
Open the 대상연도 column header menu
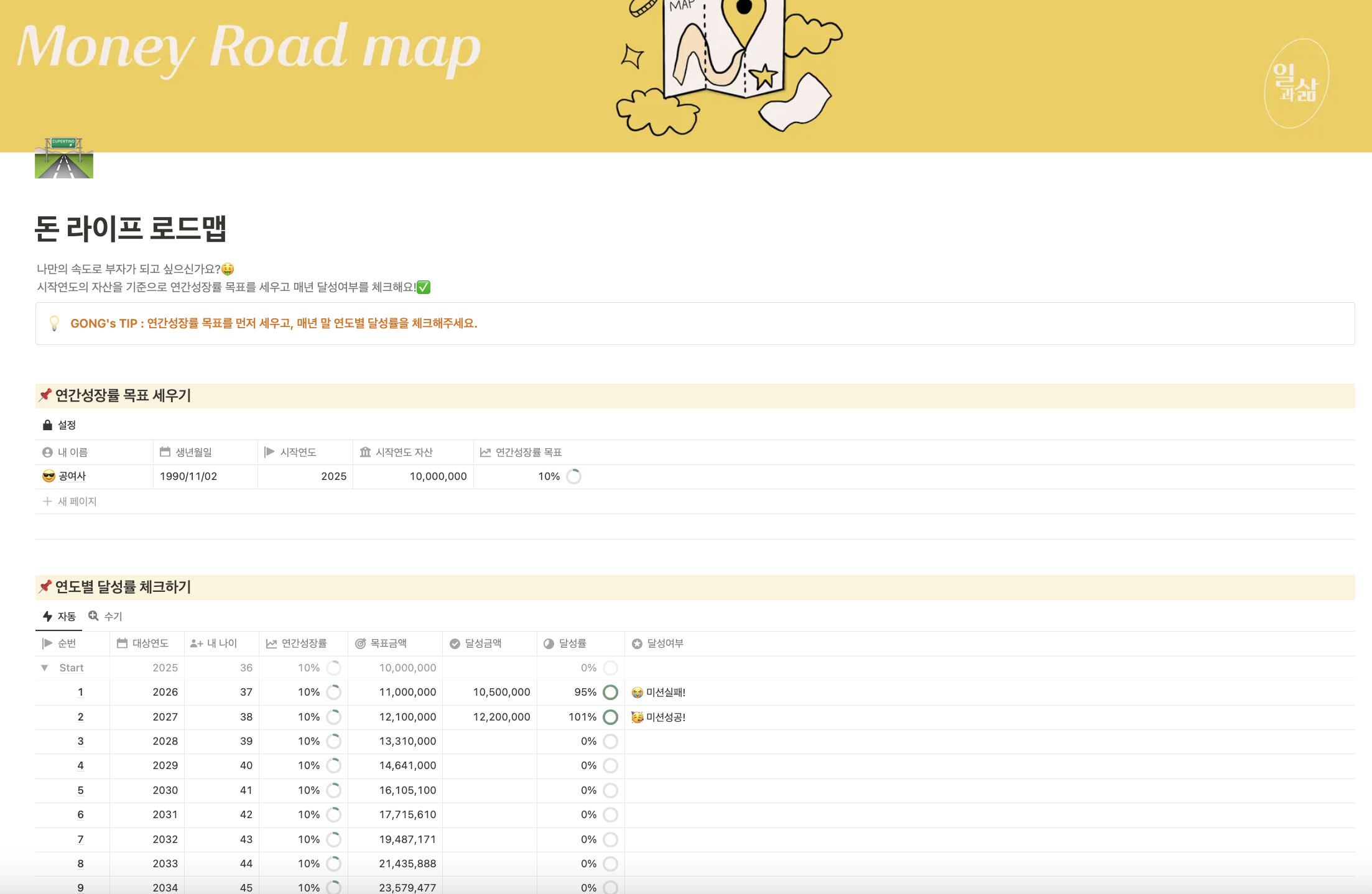[x=149, y=643]
